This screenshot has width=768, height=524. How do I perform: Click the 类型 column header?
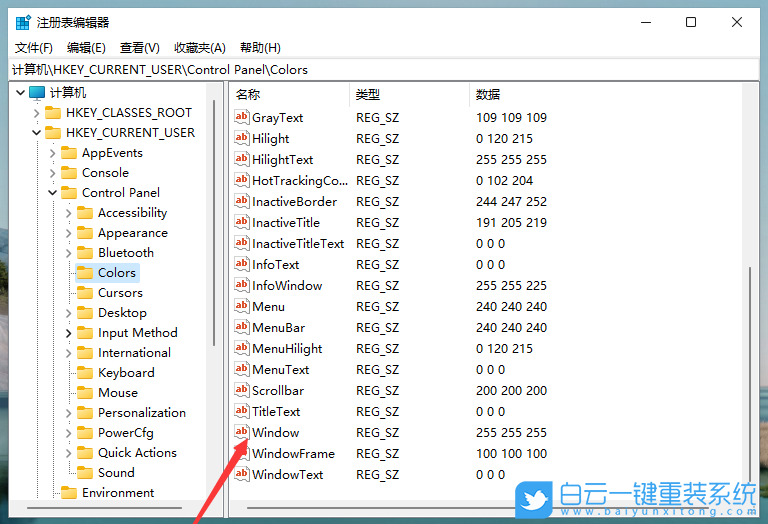[x=409, y=95]
